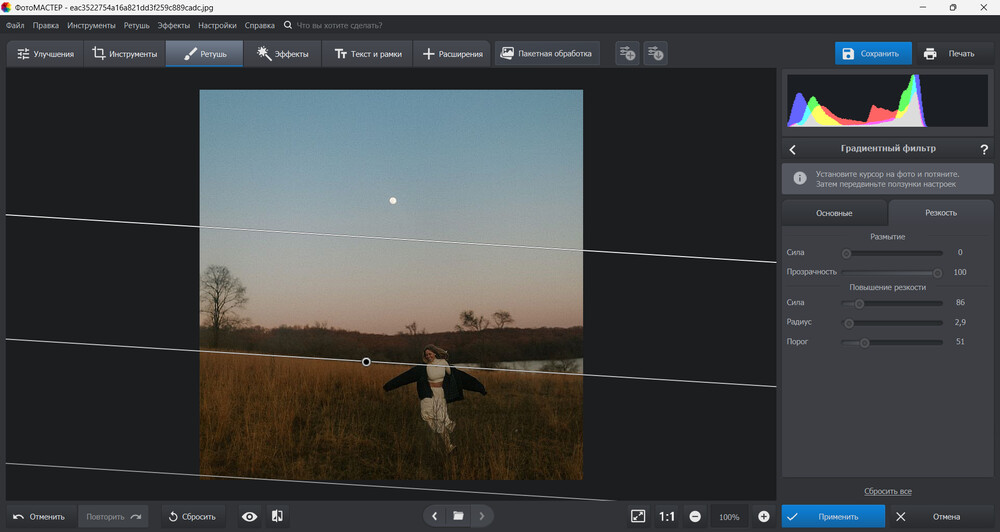Collapse Gradient filter panel with back arrow
The image size is (1000, 532).
(793, 149)
